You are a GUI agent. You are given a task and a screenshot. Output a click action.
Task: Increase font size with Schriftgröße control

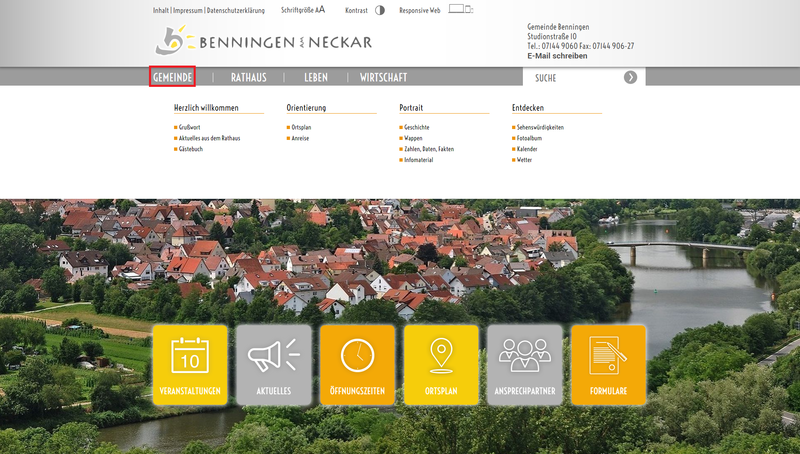(x=320, y=9)
